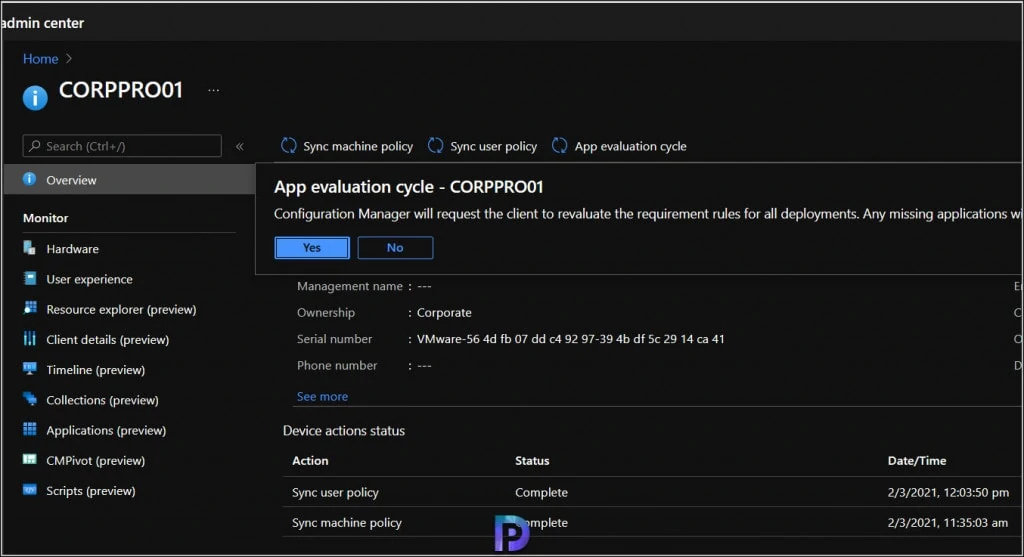Click the Status column header
The height and width of the screenshot is (557, 1024).
tap(532, 460)
